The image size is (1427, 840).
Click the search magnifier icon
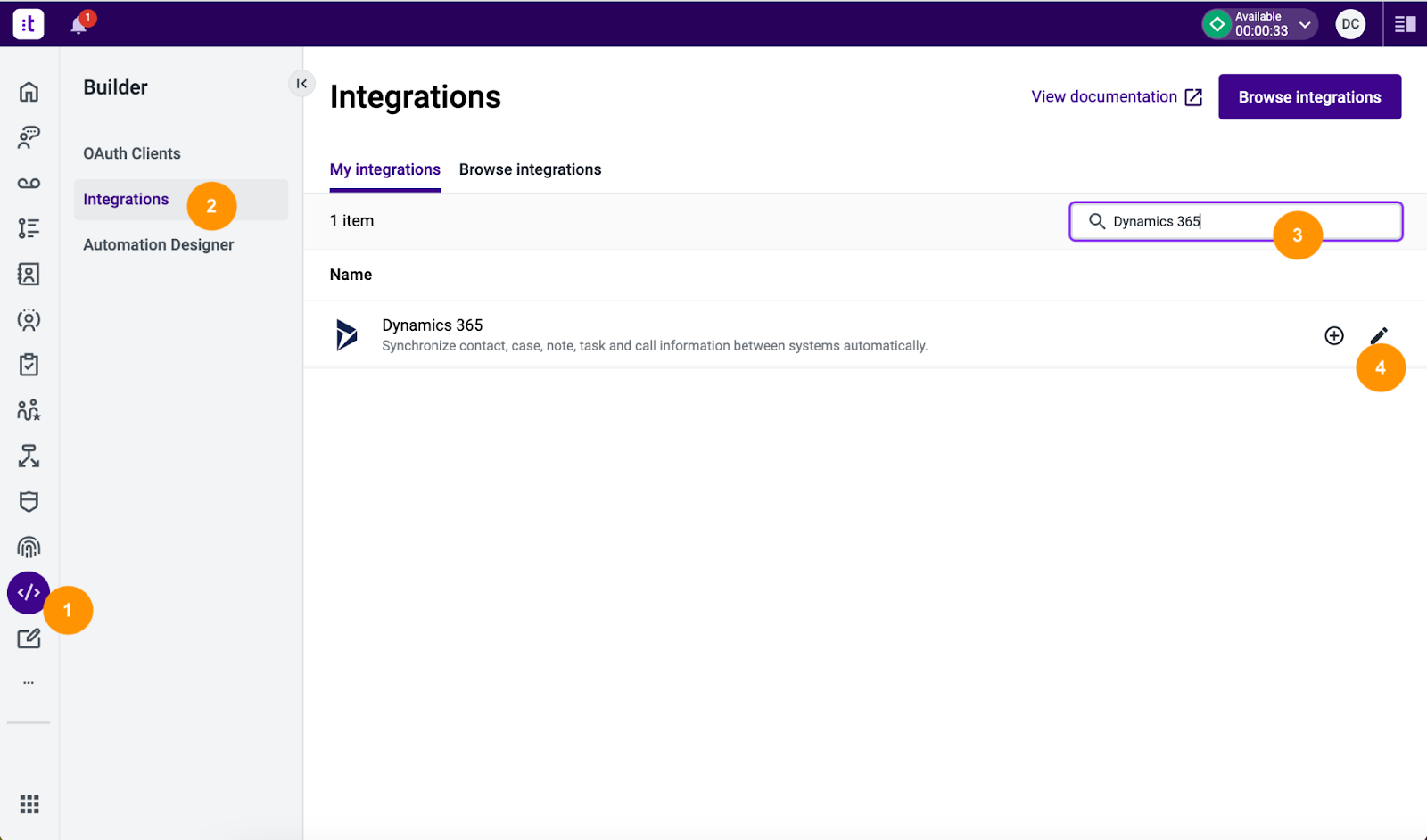click(x=1097, y=221)
